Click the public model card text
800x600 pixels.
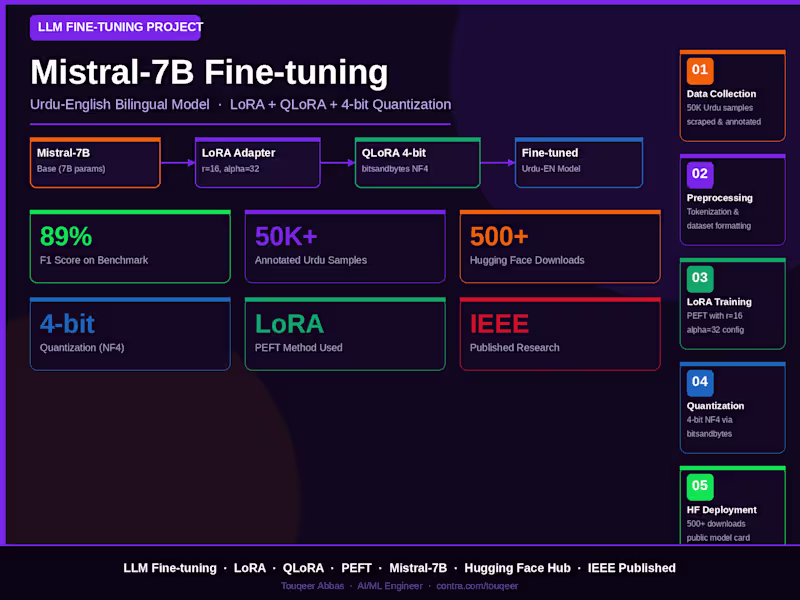[718, 538]
